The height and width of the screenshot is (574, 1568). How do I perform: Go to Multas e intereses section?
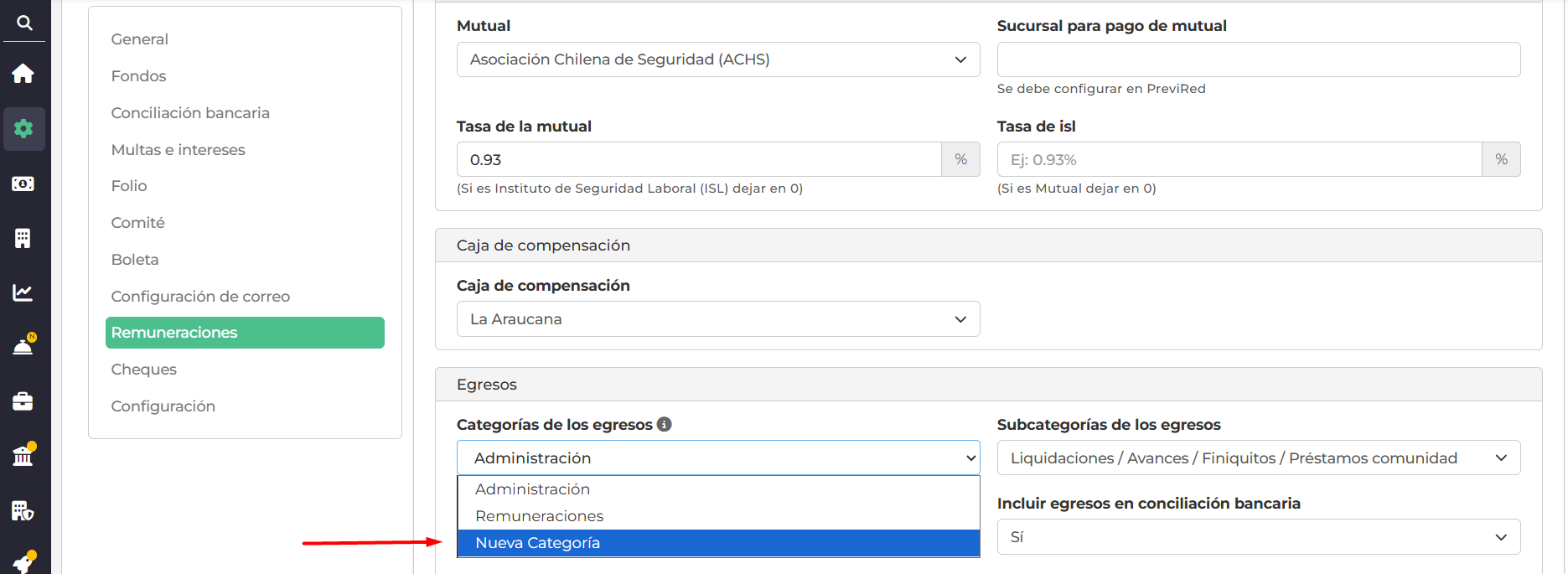(x=178, y=150)
